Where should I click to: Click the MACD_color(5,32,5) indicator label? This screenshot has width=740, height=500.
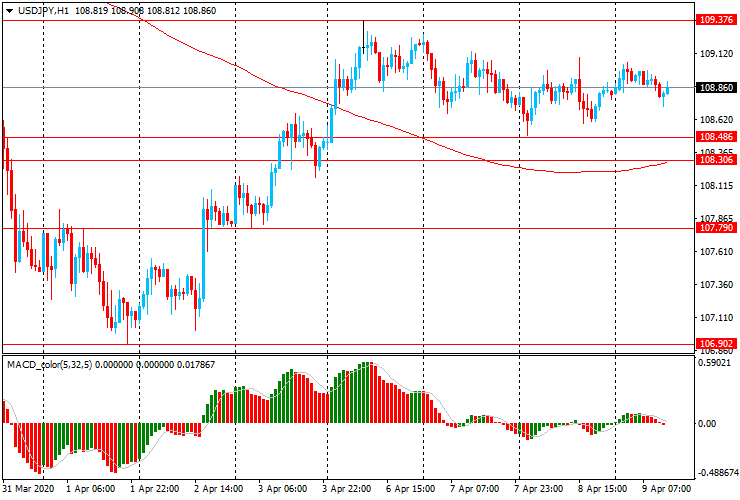(50, 365)
